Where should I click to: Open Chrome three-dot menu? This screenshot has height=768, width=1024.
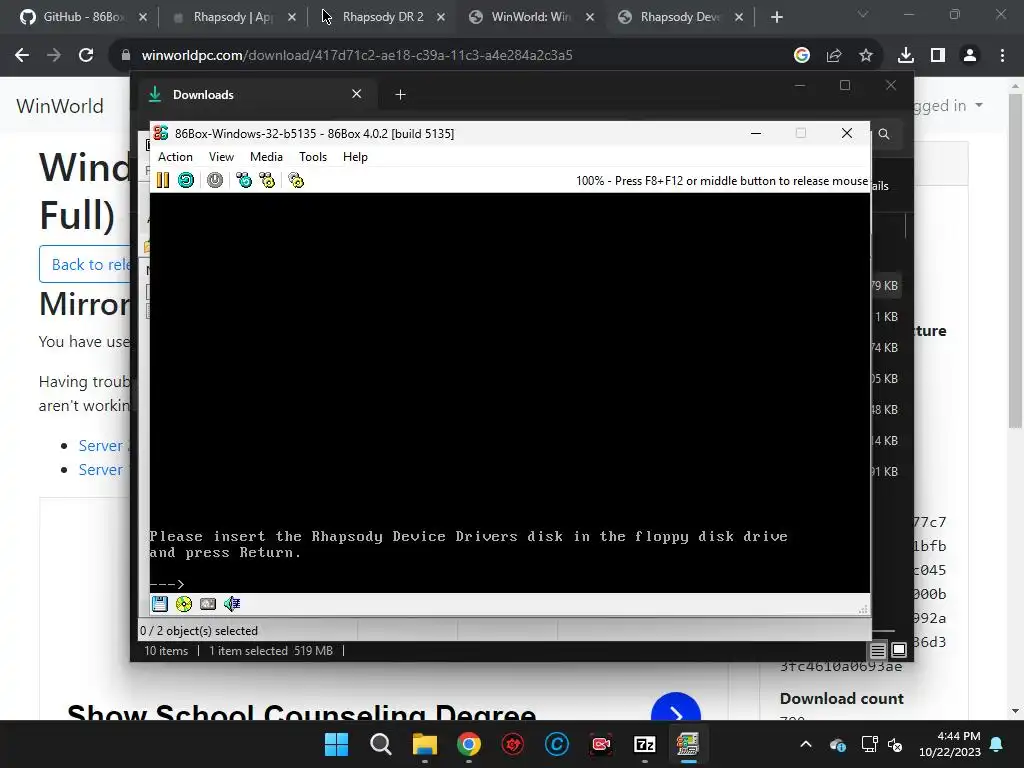[x=1002, y=56]
